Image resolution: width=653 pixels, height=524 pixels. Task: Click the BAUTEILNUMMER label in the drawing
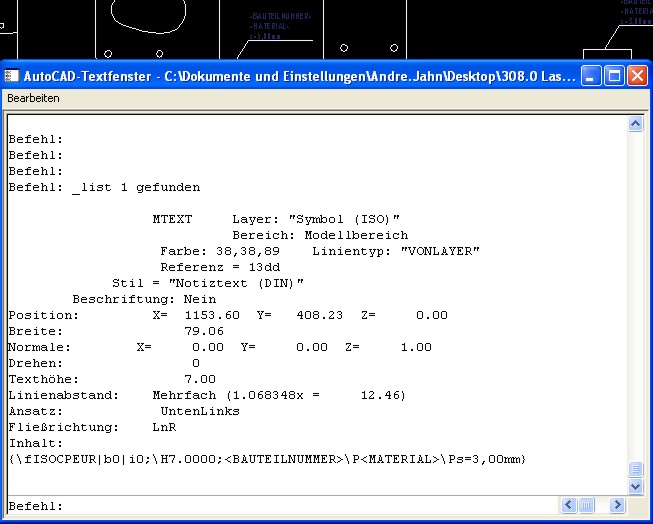[280, 16]
